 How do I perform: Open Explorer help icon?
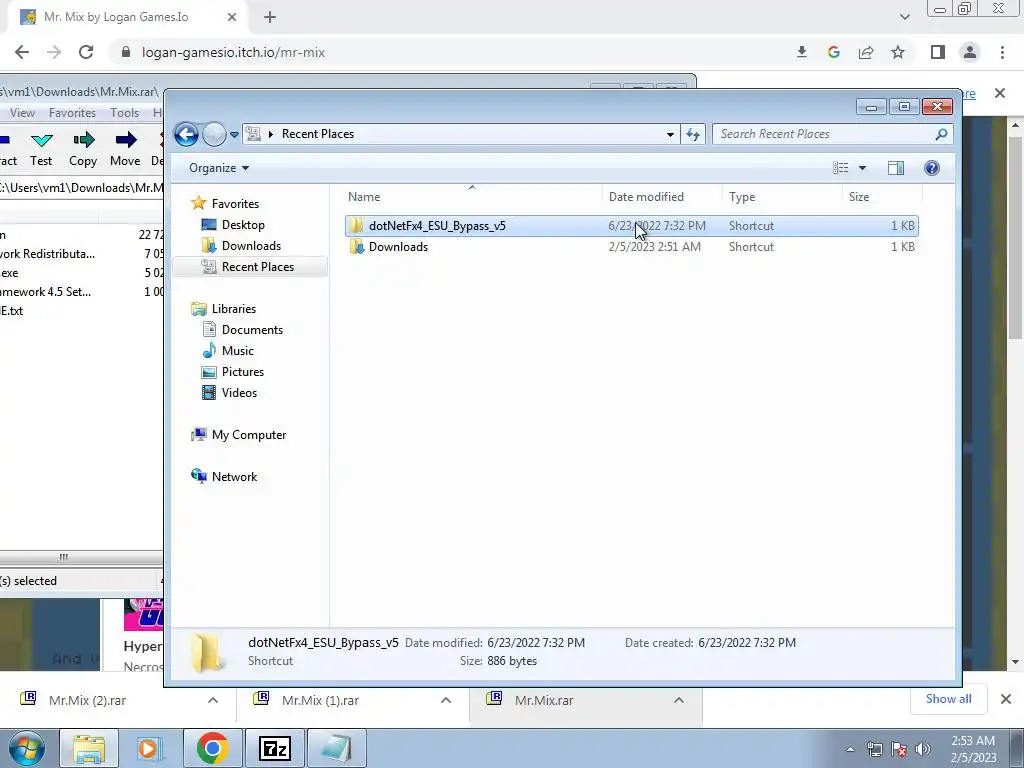(932, 168)
